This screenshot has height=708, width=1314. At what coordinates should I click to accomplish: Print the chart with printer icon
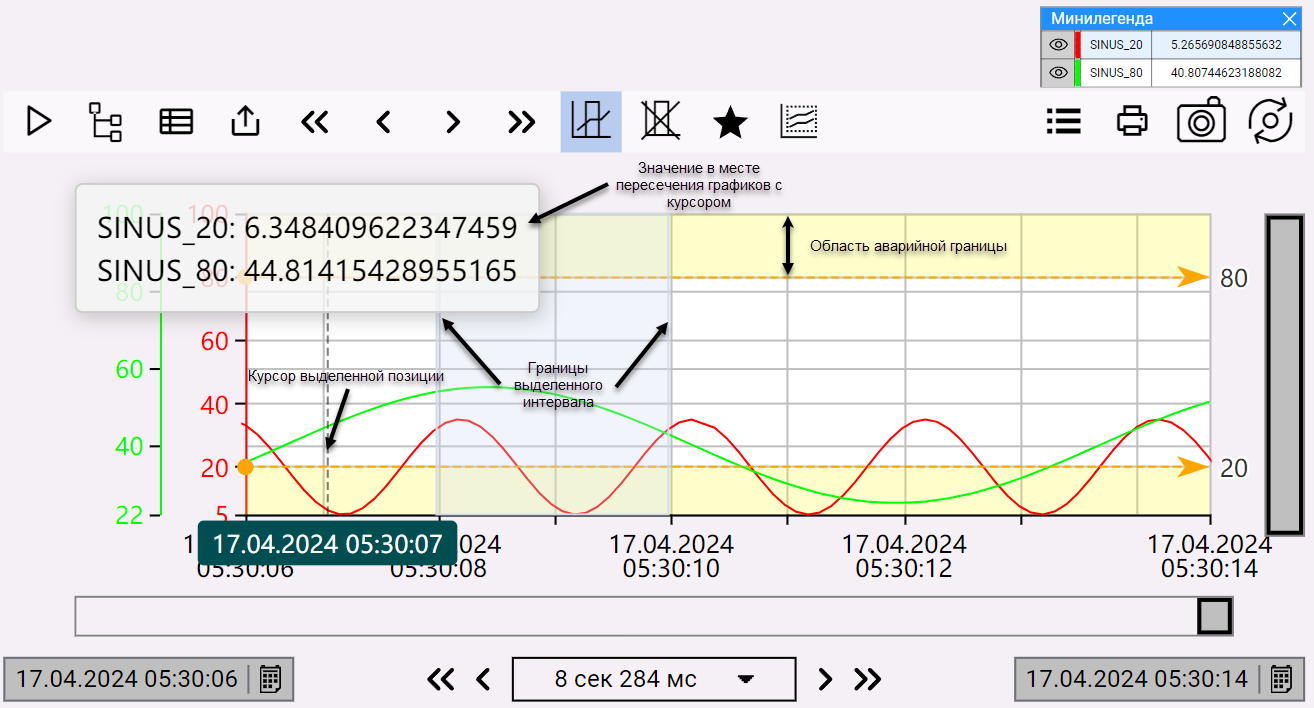pos(1131,121)
